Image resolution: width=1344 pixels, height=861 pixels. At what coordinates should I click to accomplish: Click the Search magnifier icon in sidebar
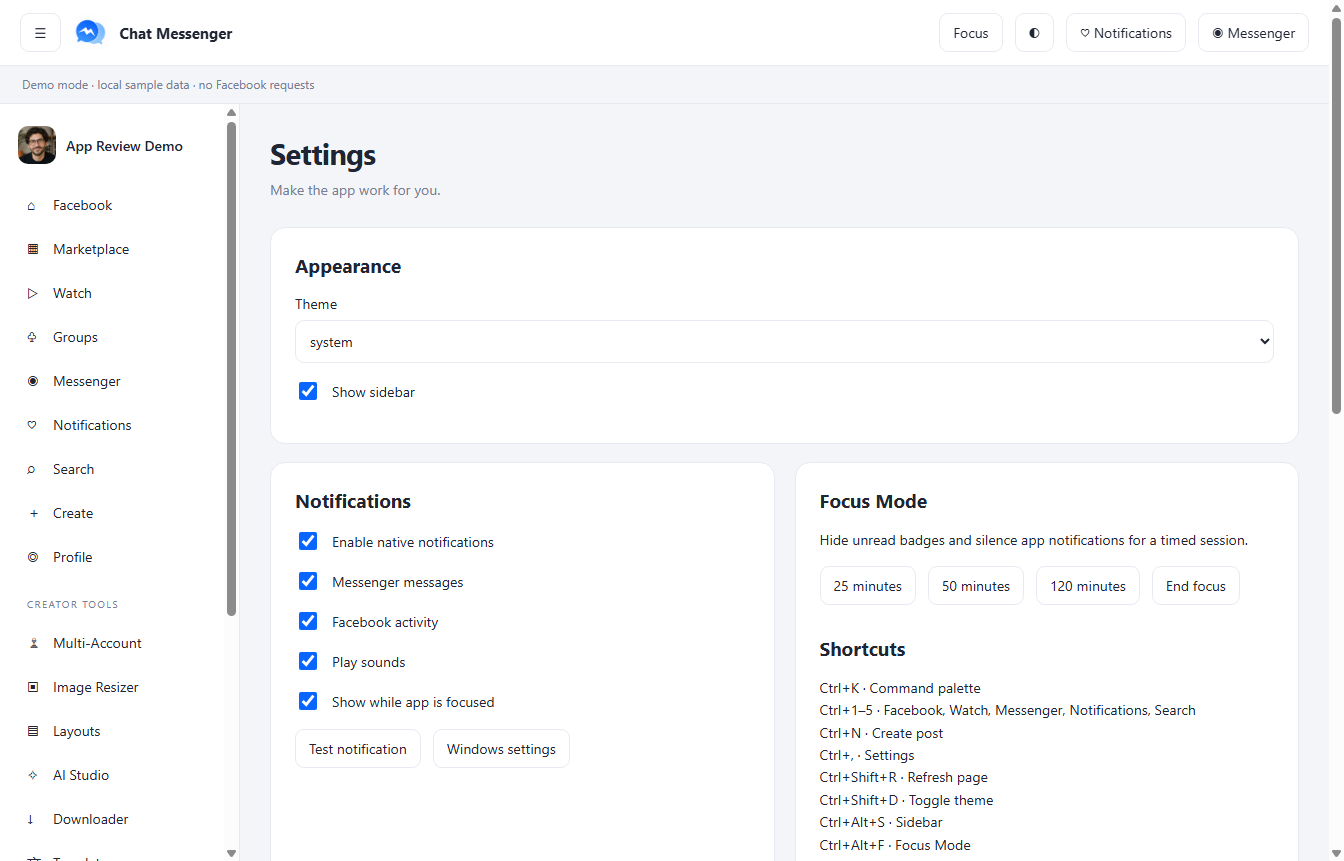32,470
